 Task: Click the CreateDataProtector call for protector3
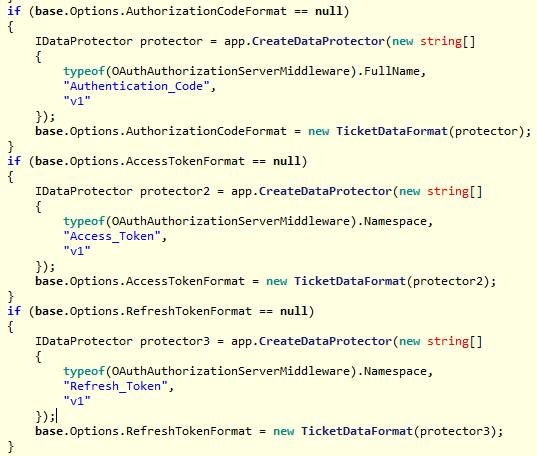(325, 341)
